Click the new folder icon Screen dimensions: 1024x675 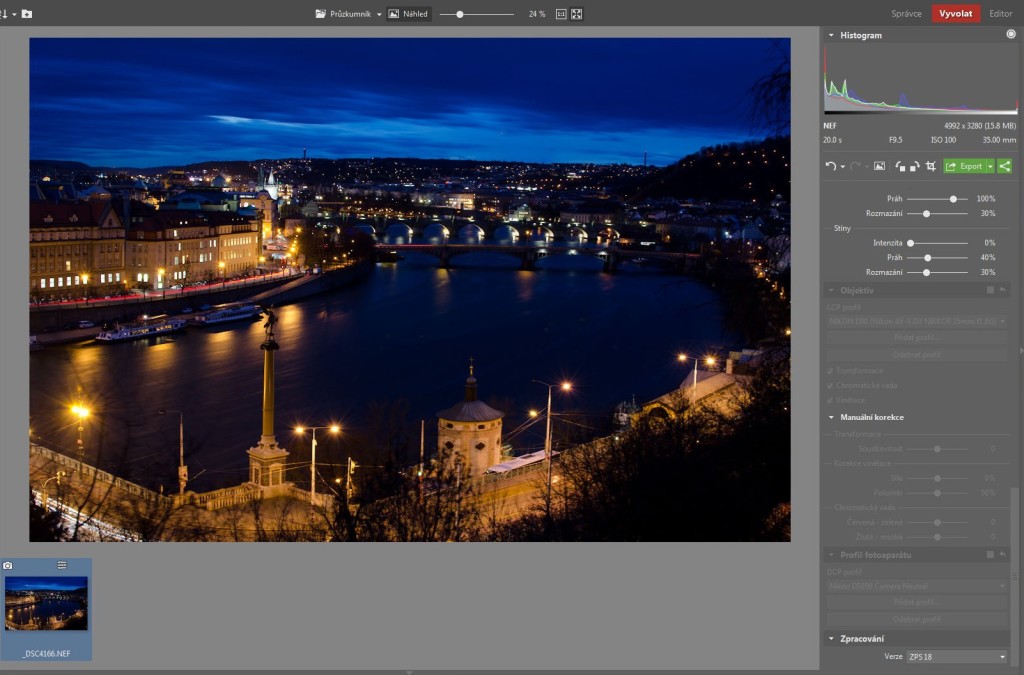[26, 14]
